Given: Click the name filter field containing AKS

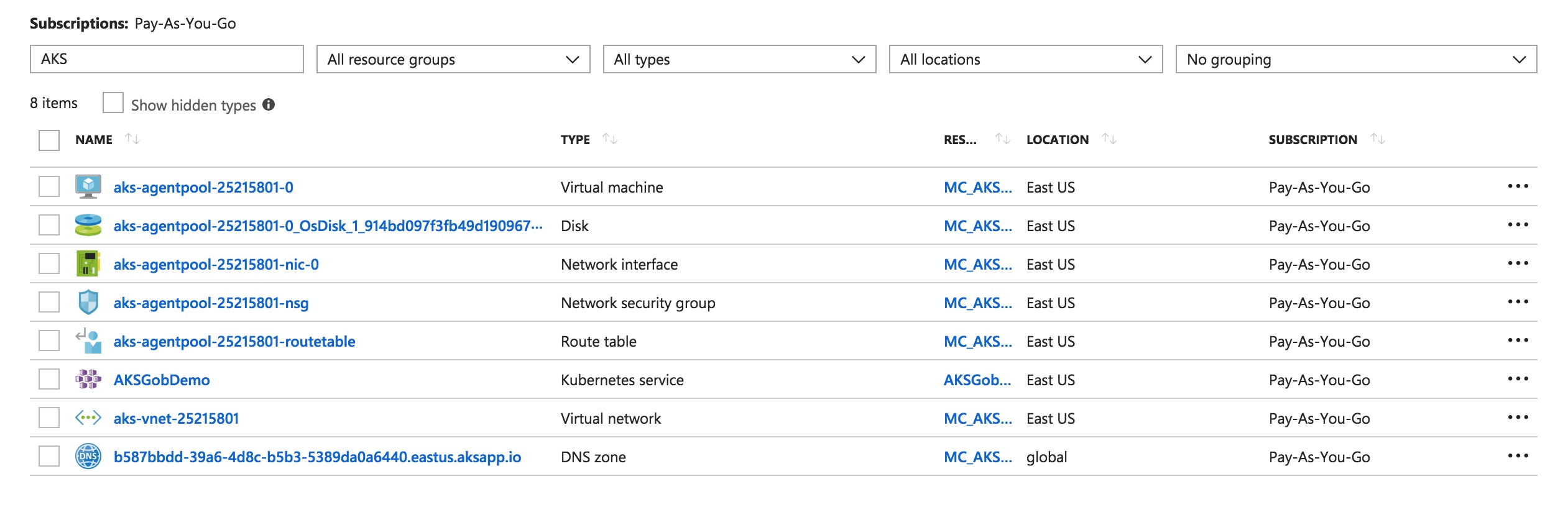Looking at the screenshot, I should click(x=167, y=59).
